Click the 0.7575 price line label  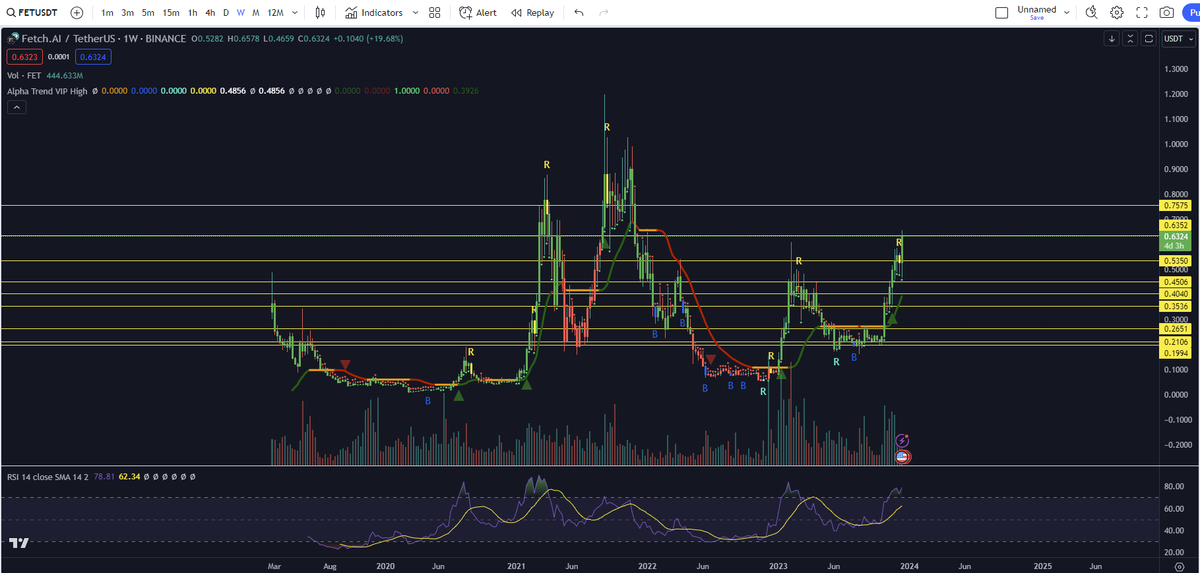pos(1174,205)
